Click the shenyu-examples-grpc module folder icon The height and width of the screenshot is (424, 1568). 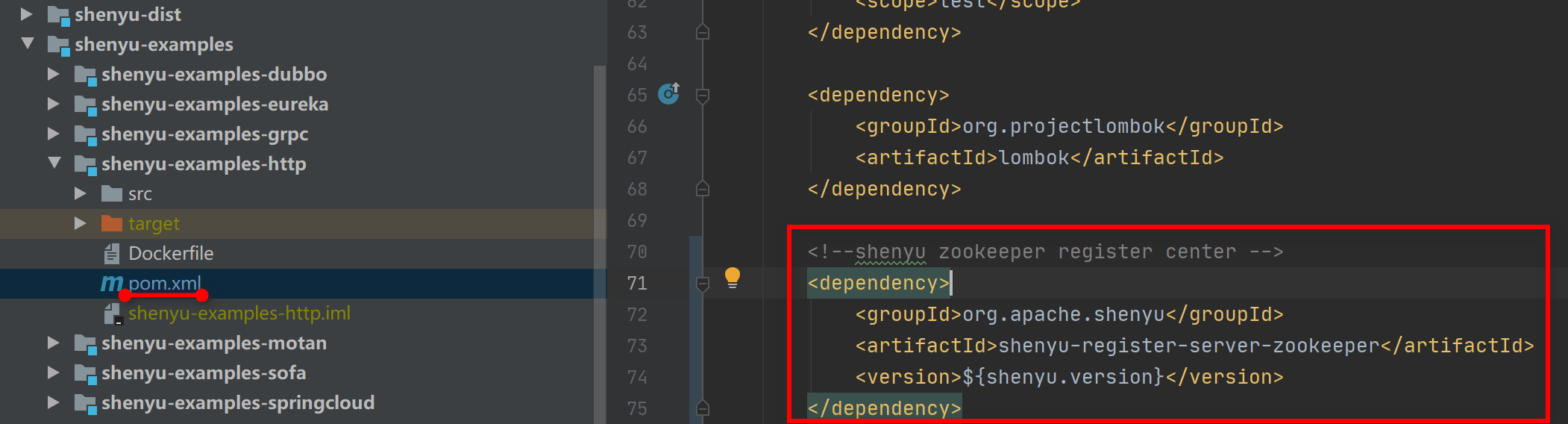coord(85,134)
